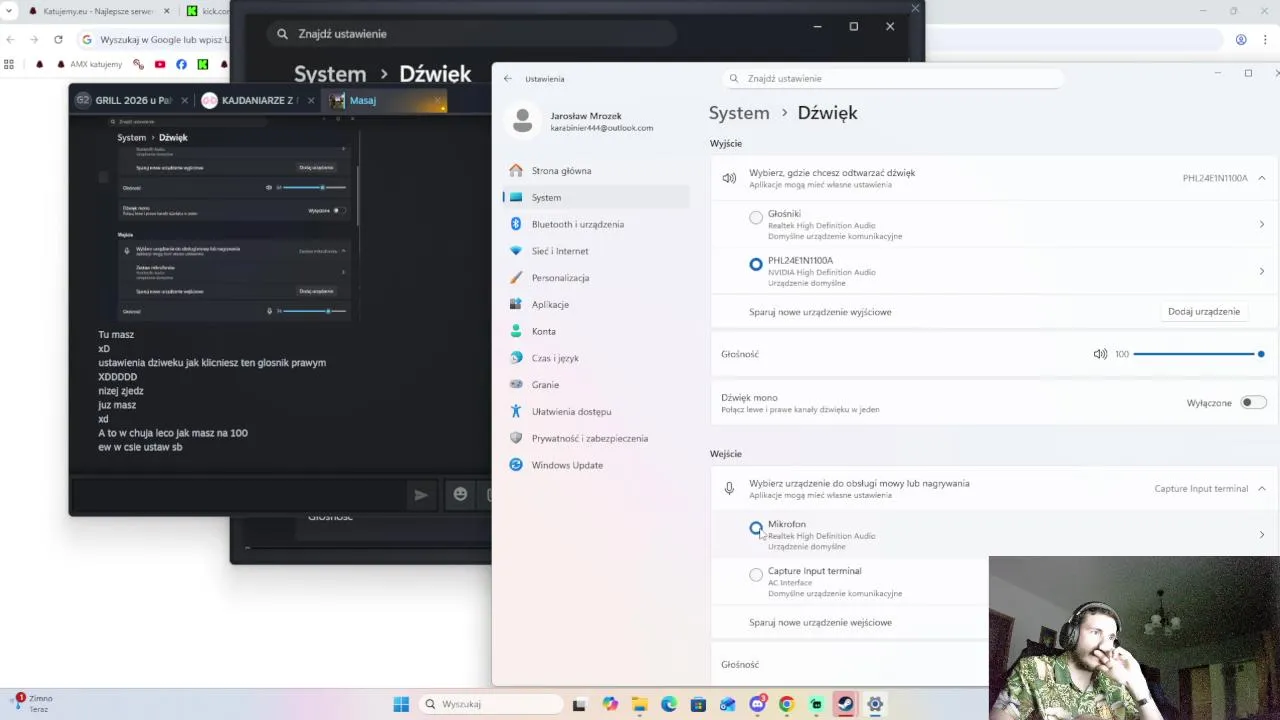Open Facebook bookmark in Chrome
The height and width of the screenshot is (720, 1280).
[x=181, y=64]
